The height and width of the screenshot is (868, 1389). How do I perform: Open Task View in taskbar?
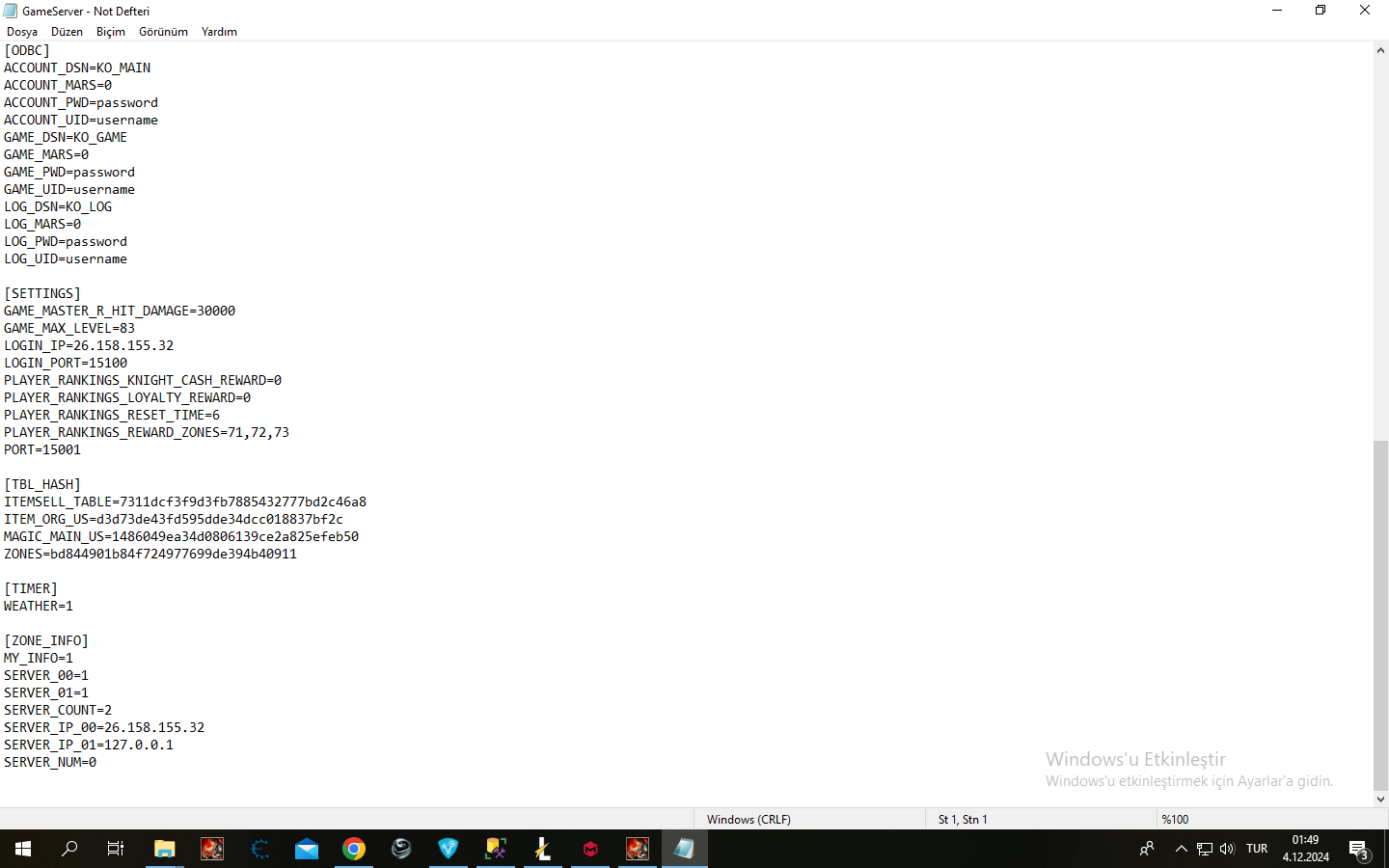click(x=116, y=849)
